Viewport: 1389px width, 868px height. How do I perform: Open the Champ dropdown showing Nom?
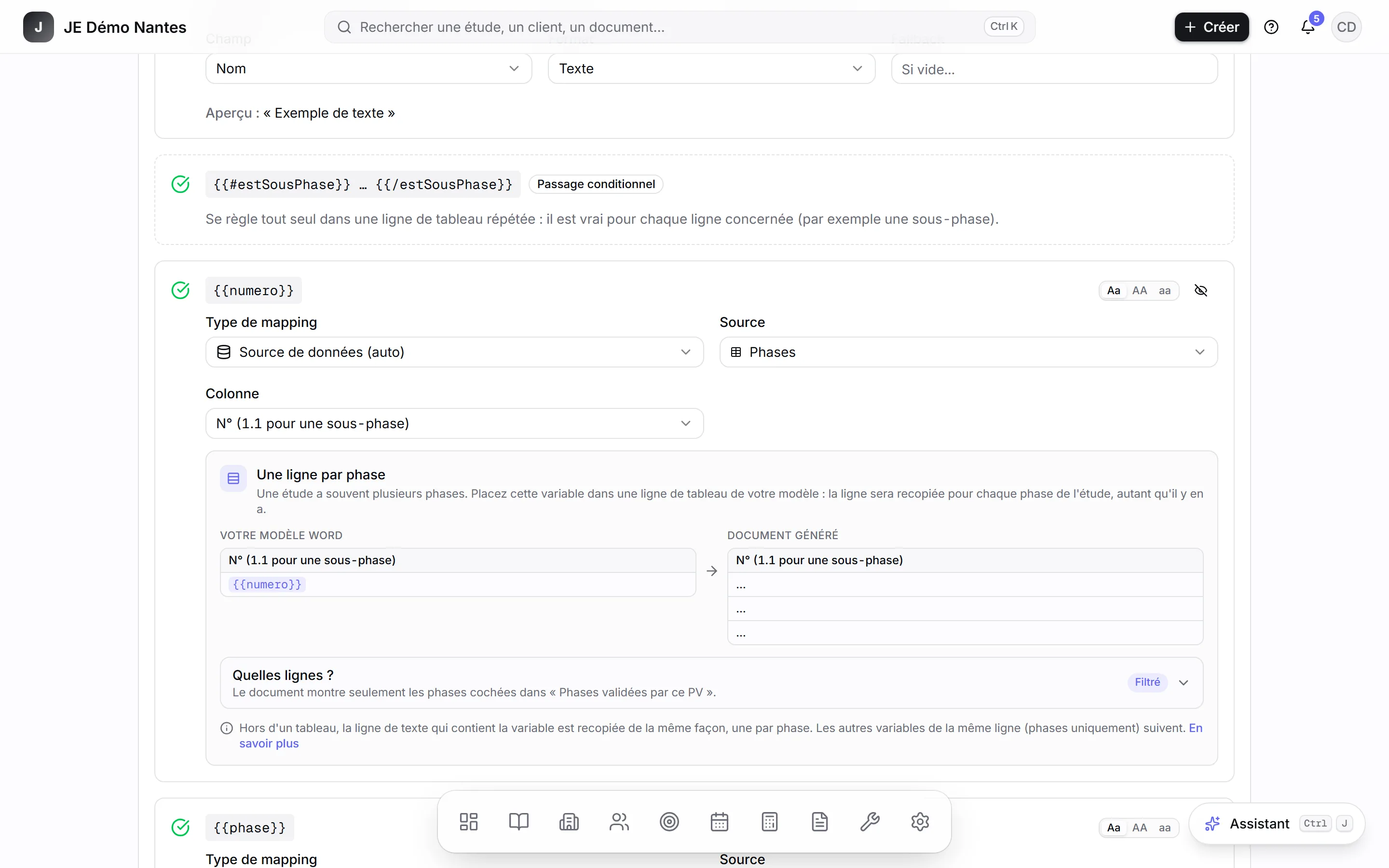368,68
